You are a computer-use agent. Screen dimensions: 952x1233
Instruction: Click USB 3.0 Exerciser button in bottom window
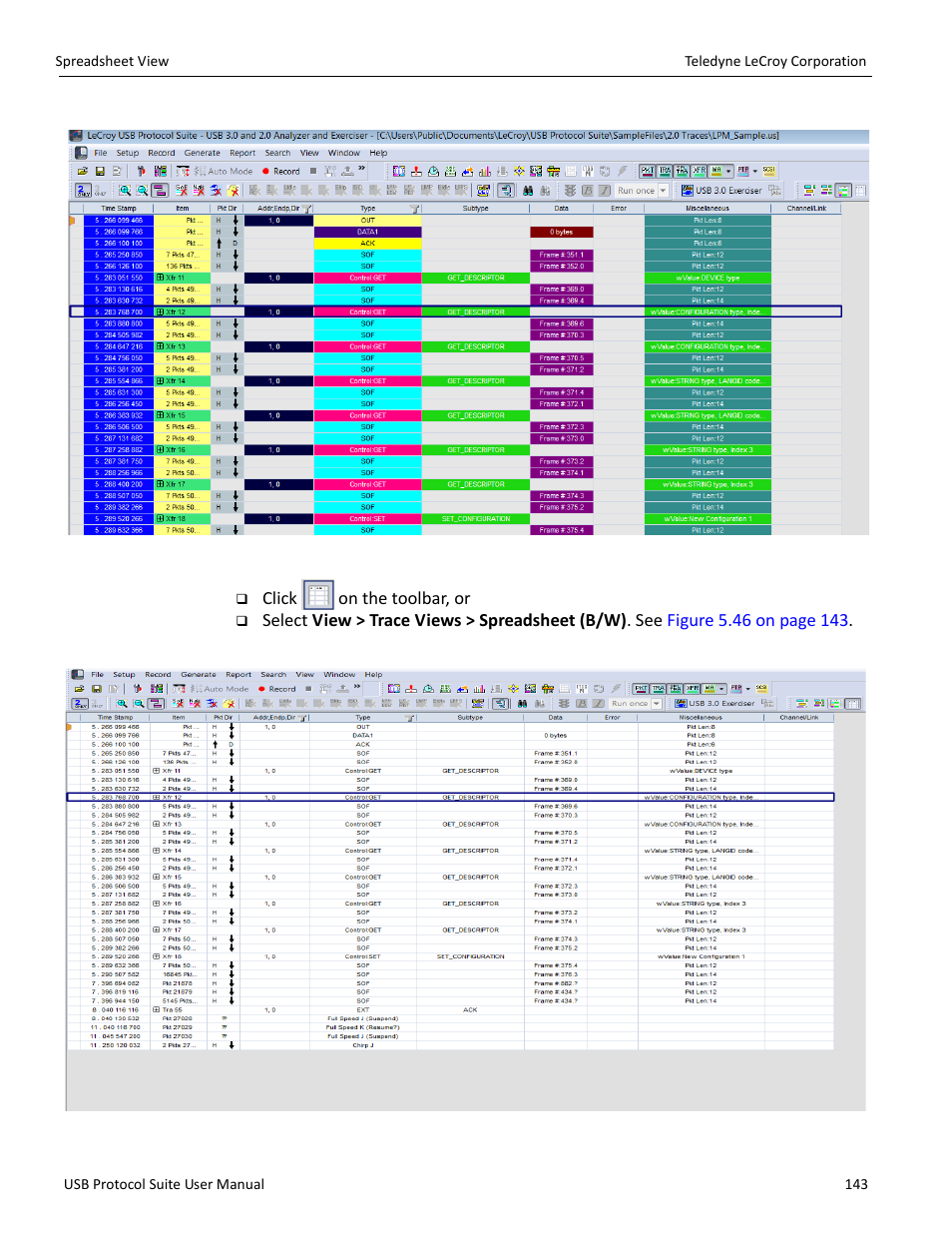(x=714, y=704)
